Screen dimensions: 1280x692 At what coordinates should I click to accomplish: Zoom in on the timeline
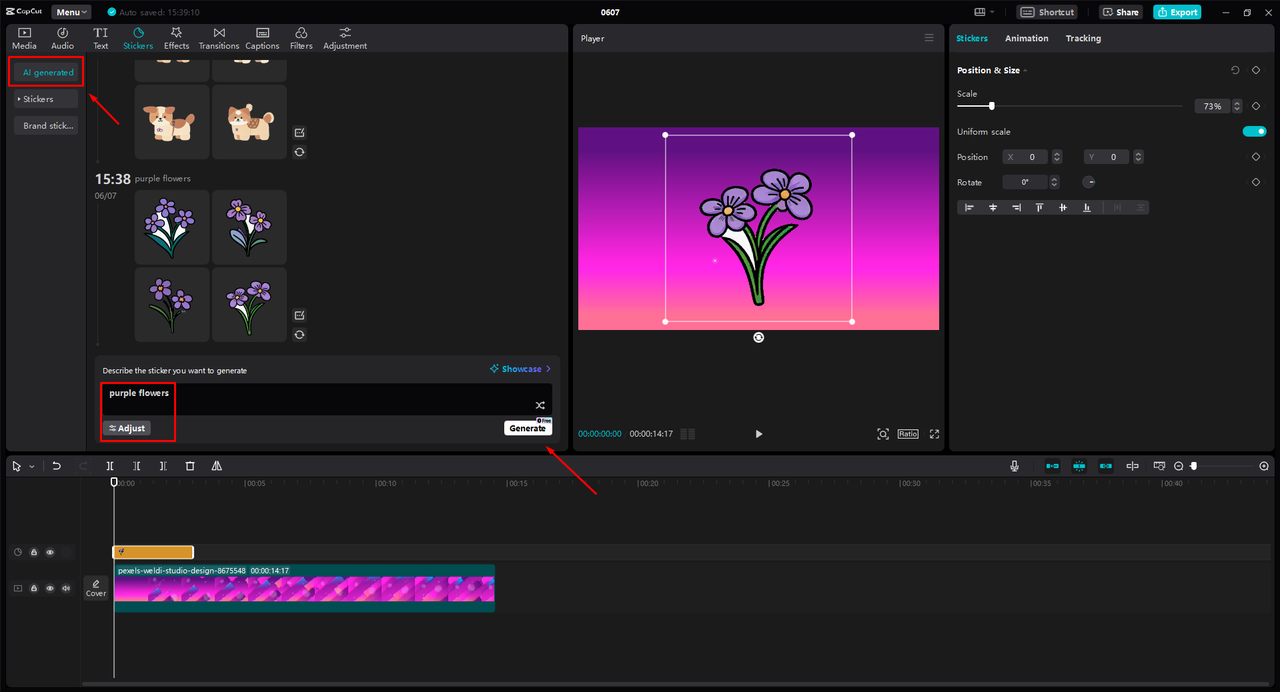[x=1264, y=466]
